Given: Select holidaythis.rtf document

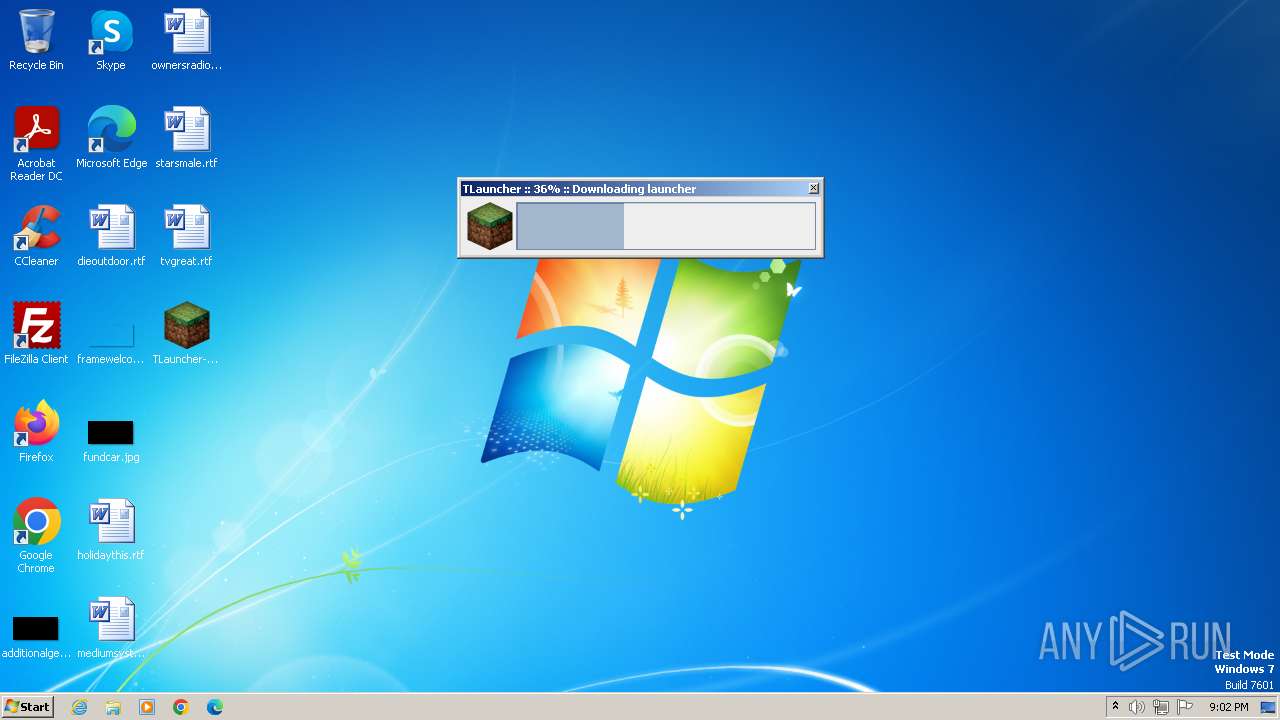Looking at the screenshot, I should (x=111, y=530).
